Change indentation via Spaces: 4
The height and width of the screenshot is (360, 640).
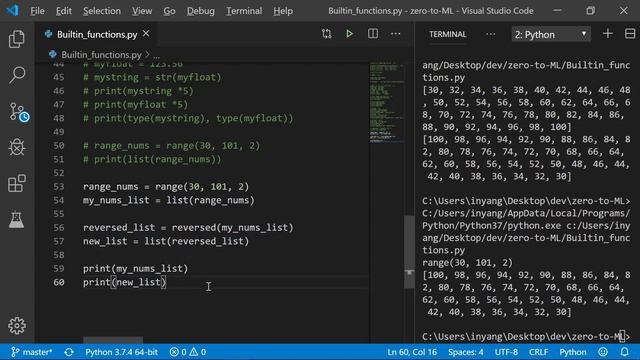[x=465, y=352]
